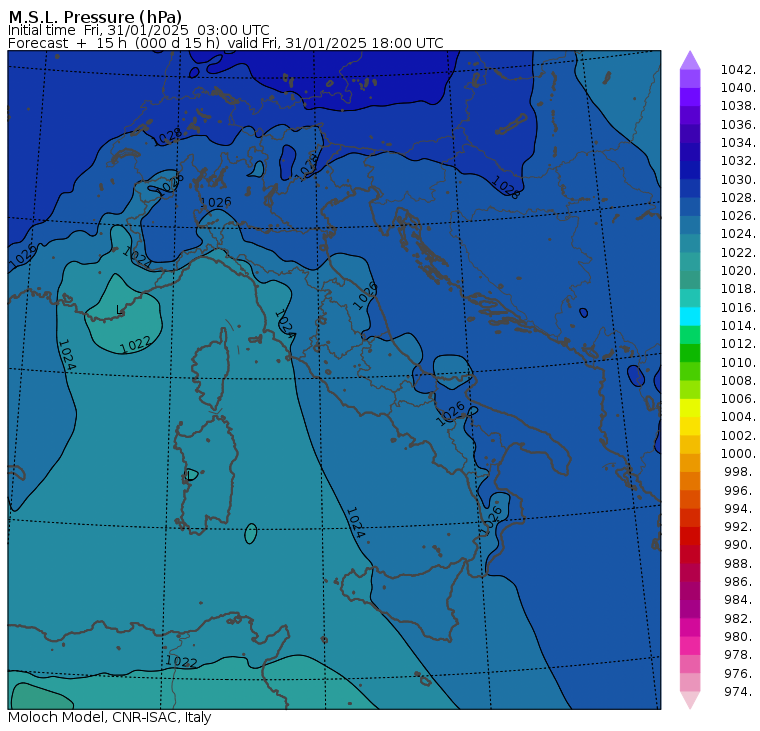Click the 1004. legend value
This screenshot has width=760, height=731.
pos(738,417)
